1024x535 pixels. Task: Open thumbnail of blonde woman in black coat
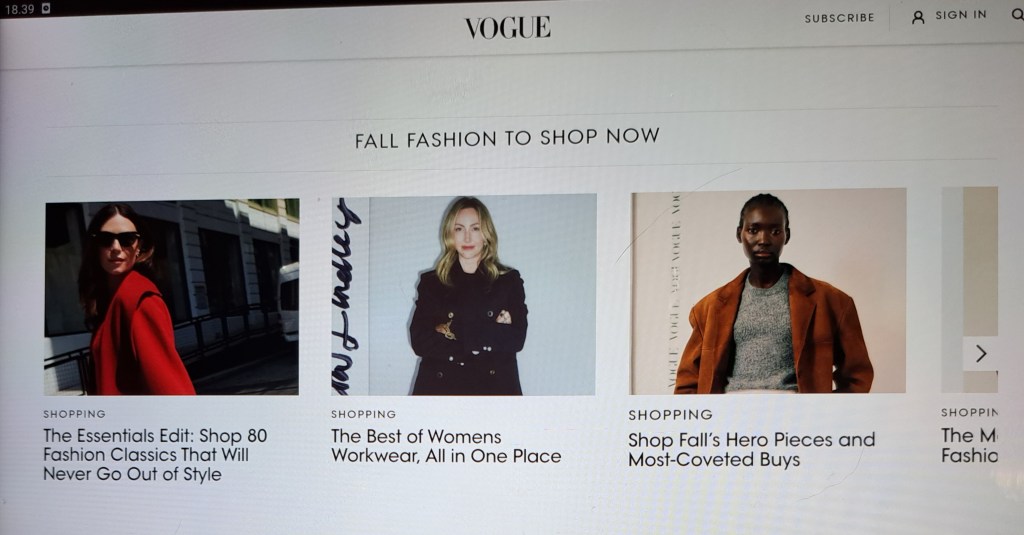(464, 295)
